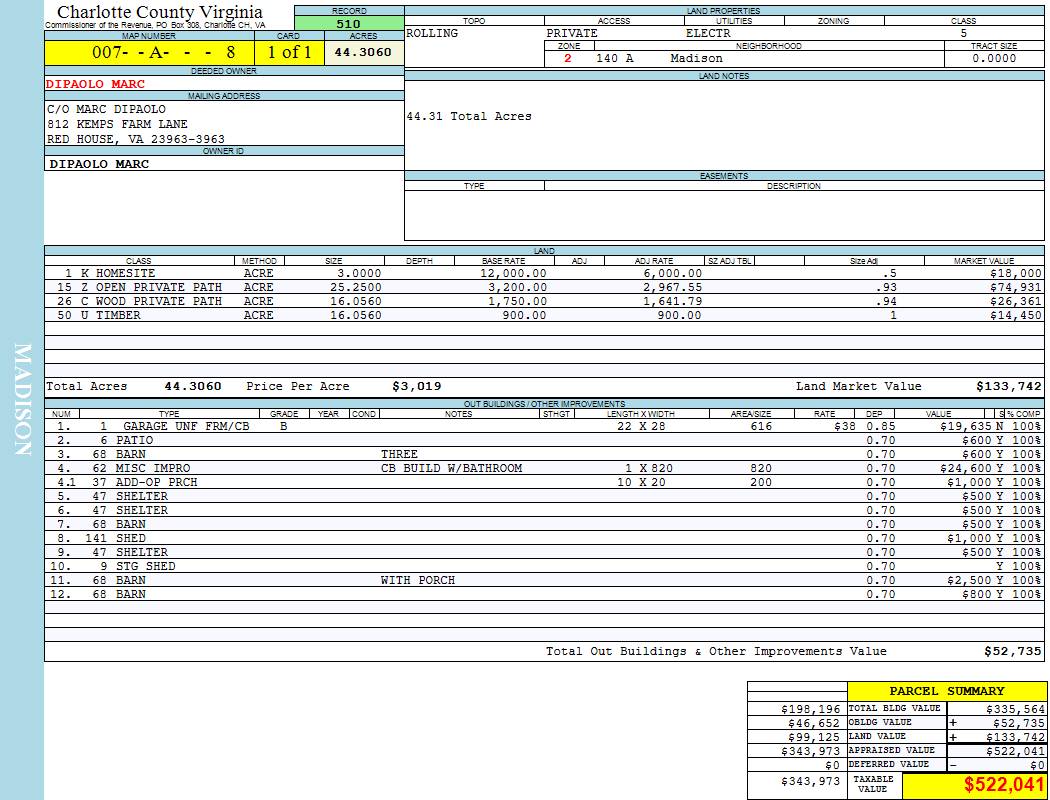The height and width of the screenshot is (800, 1050).
Task: Click the Price Per Acre $3,019 value
Action: coord(416,386)
